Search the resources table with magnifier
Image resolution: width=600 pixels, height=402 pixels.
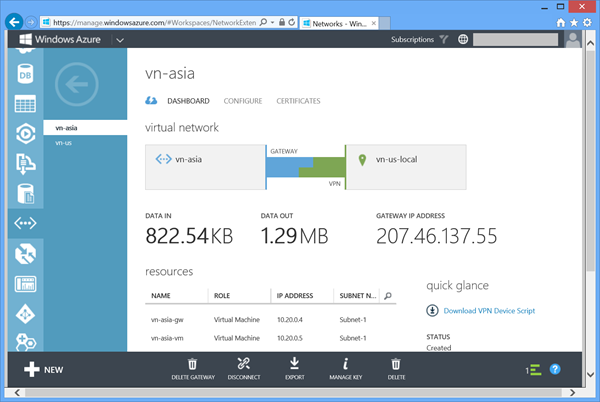389,296
